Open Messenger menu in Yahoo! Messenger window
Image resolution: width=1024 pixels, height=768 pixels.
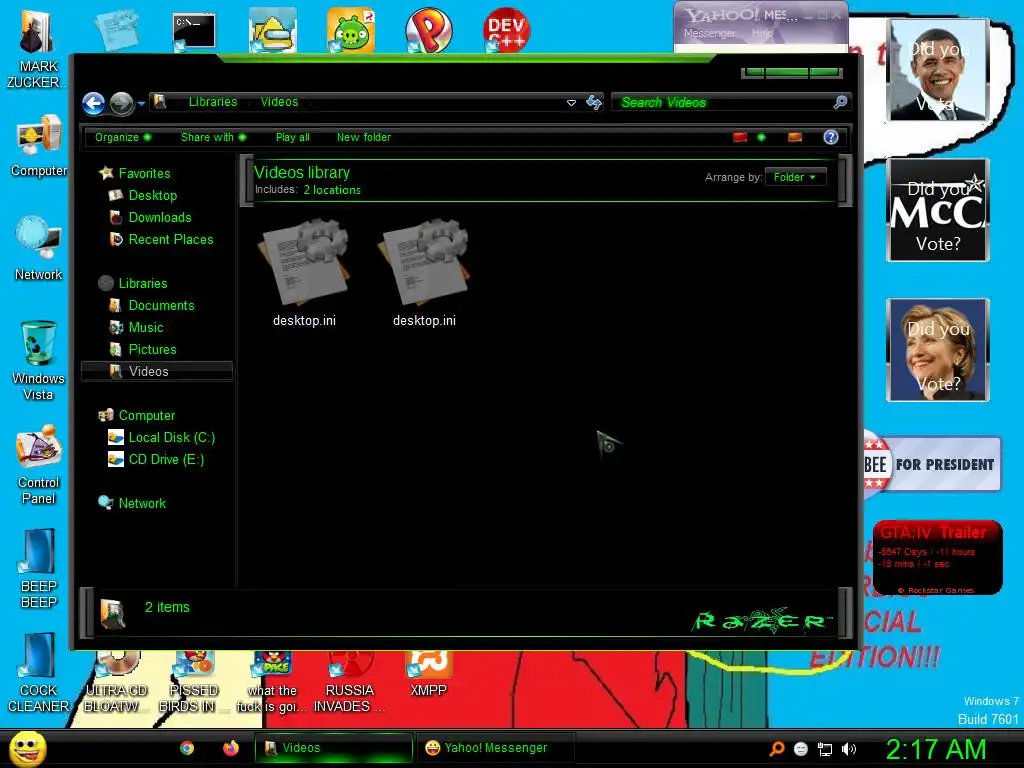click(709, 33)
